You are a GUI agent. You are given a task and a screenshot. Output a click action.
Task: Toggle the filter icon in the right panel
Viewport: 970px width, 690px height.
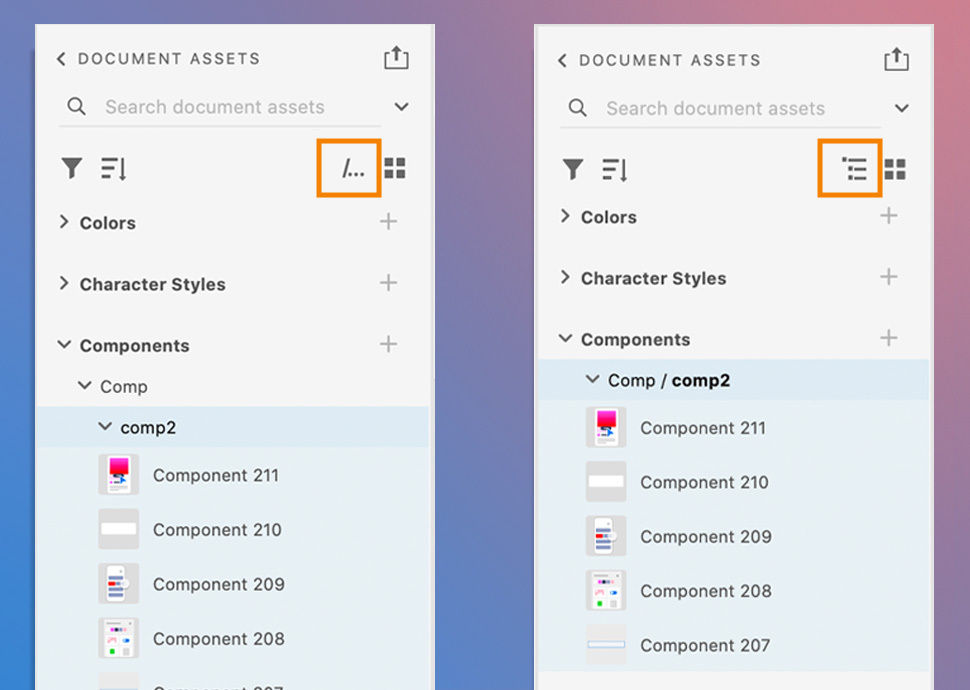click(572, 169)
